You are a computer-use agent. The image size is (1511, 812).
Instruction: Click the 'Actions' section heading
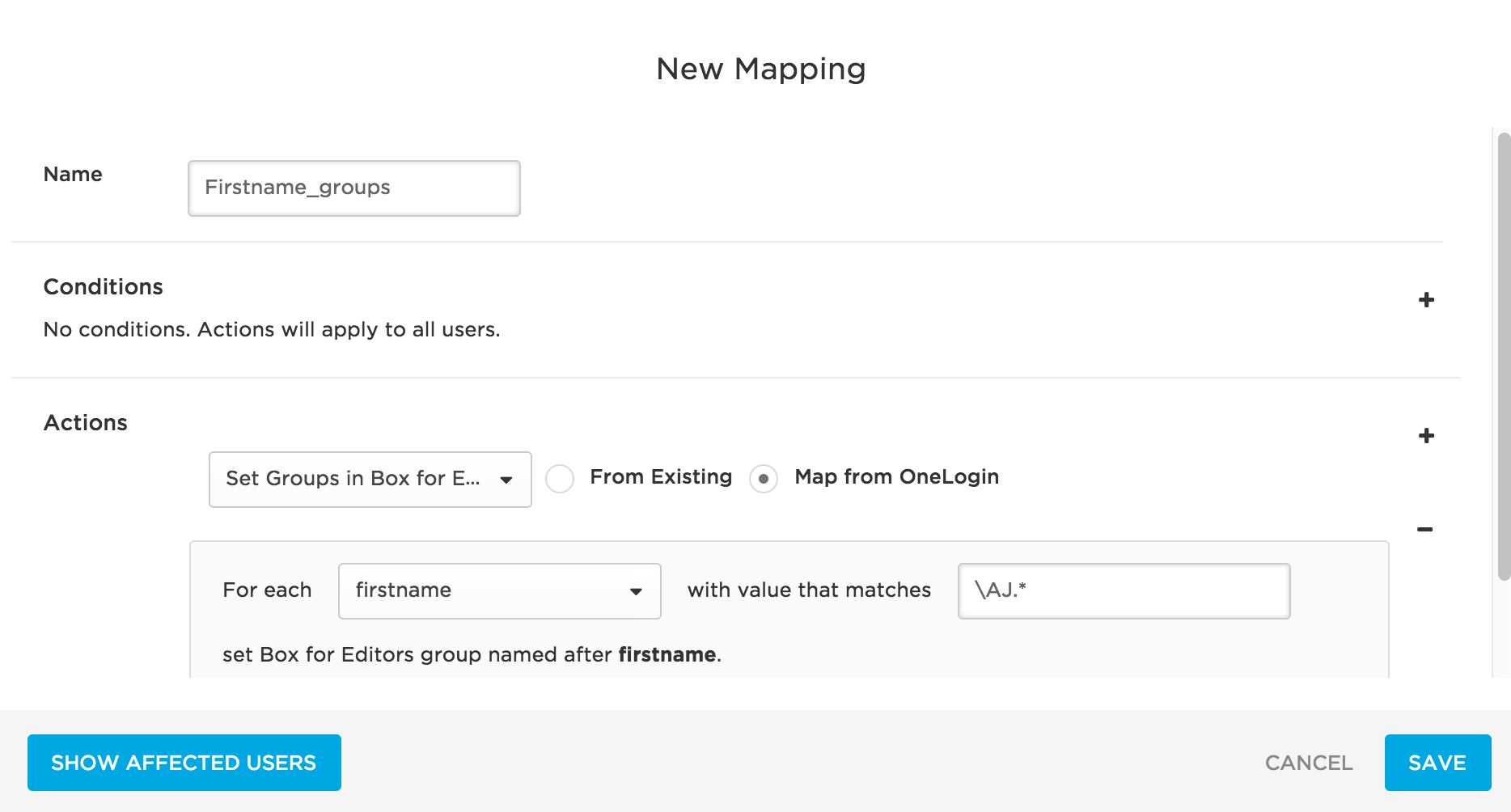pos(85,422)
